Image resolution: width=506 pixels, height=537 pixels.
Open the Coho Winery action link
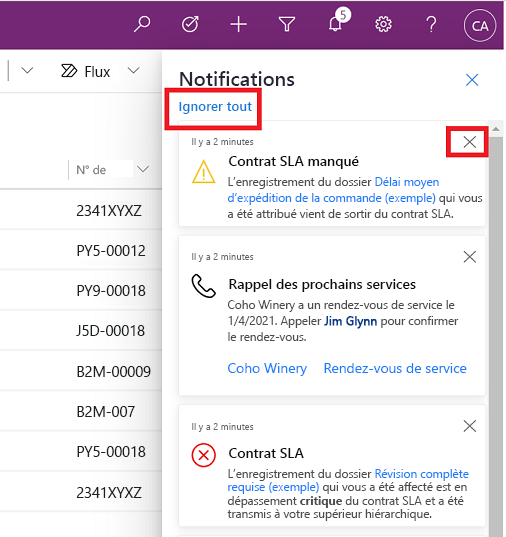point(267,369)
